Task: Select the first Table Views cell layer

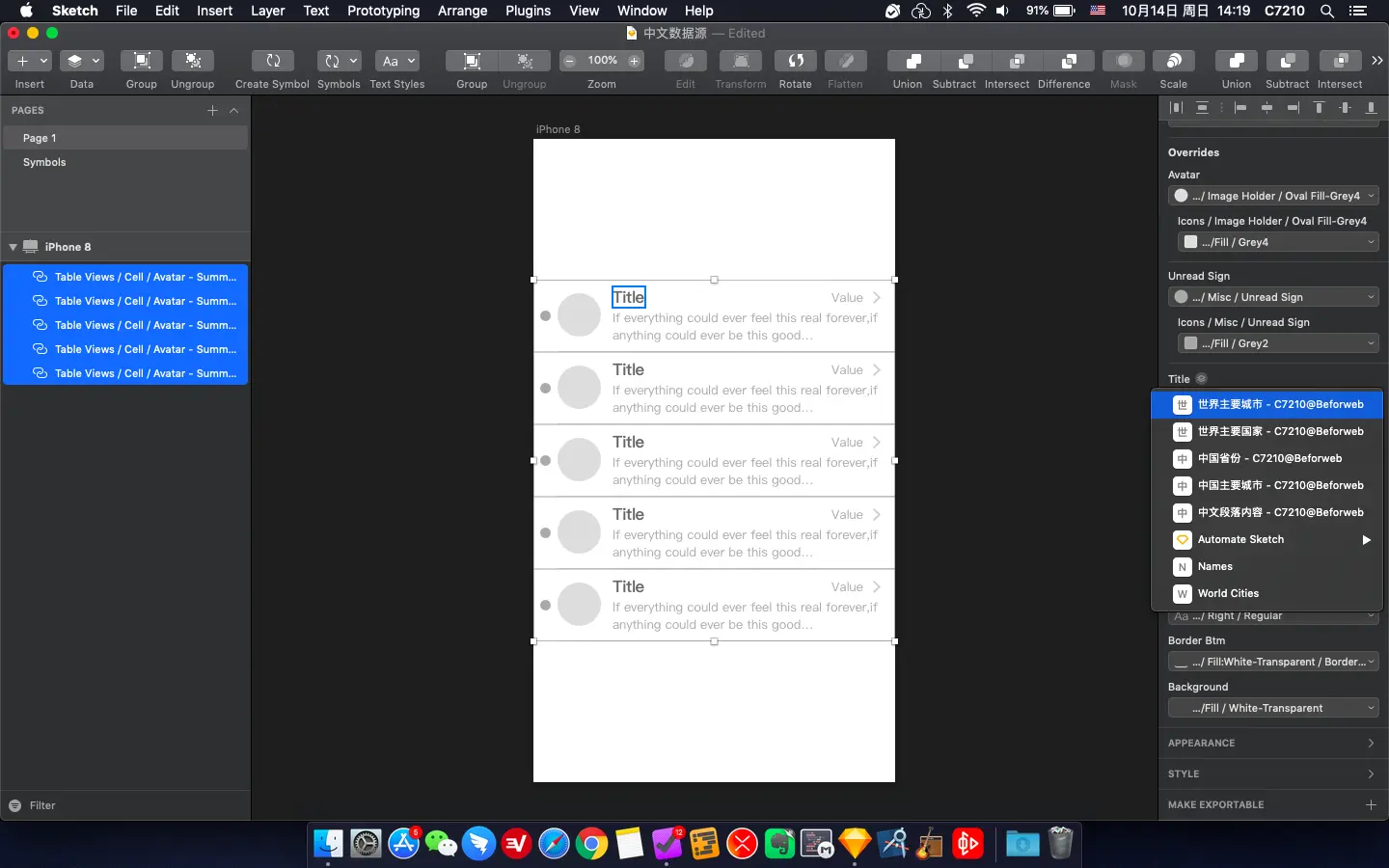Action: coord(125,277)
